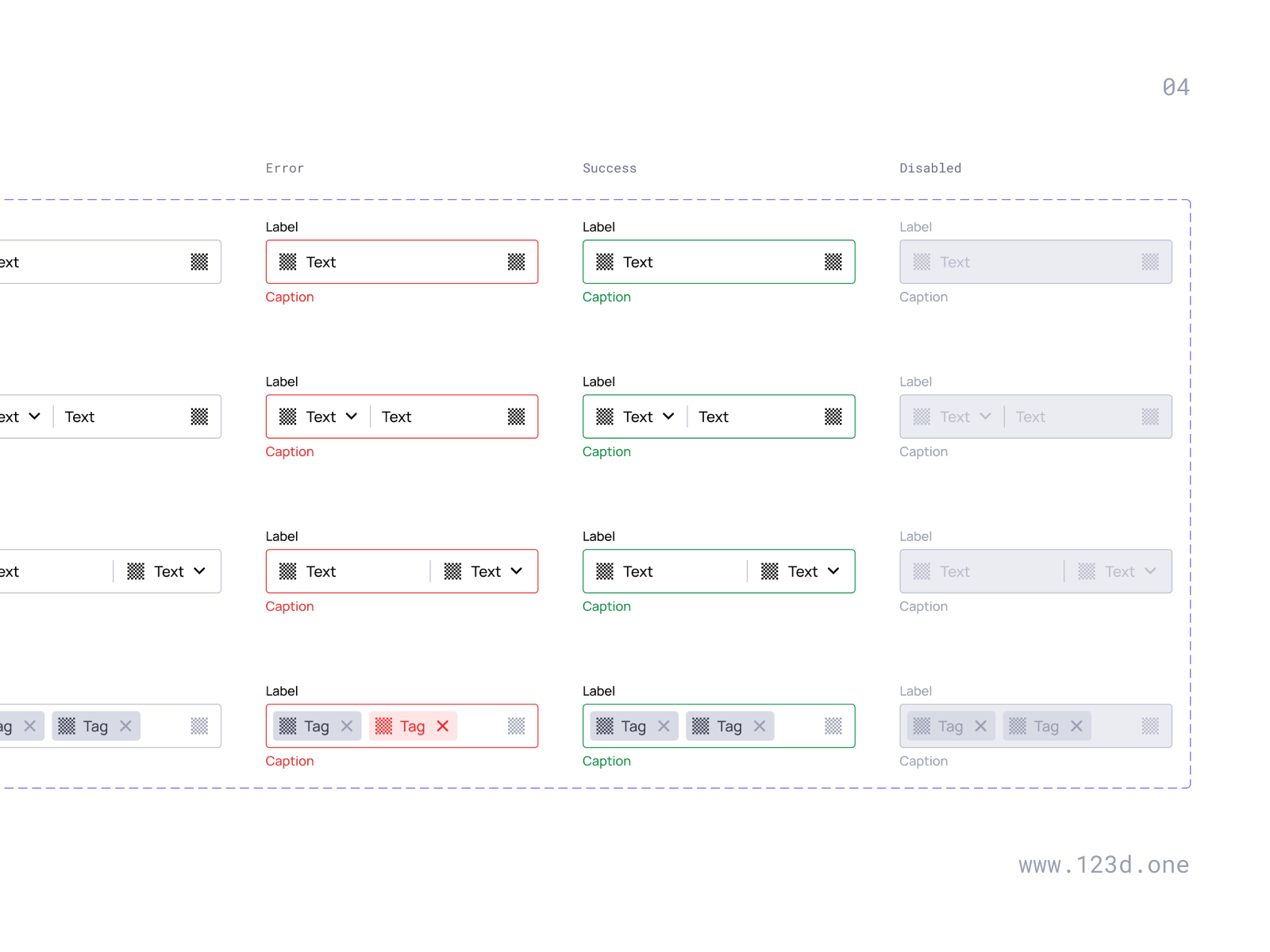Click the trailing grid icon in the Error split field
Image resolution: width=1270 pixels, height=952 pixels.
516,416
